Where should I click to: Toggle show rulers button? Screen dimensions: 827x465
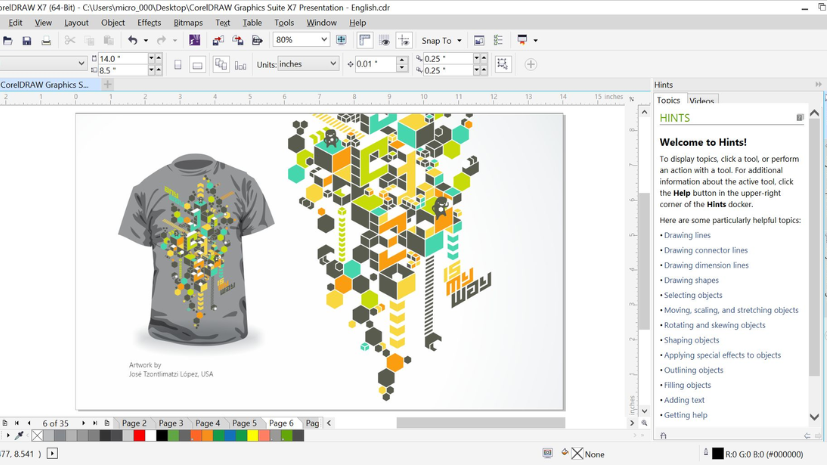[x=365, y=41]
